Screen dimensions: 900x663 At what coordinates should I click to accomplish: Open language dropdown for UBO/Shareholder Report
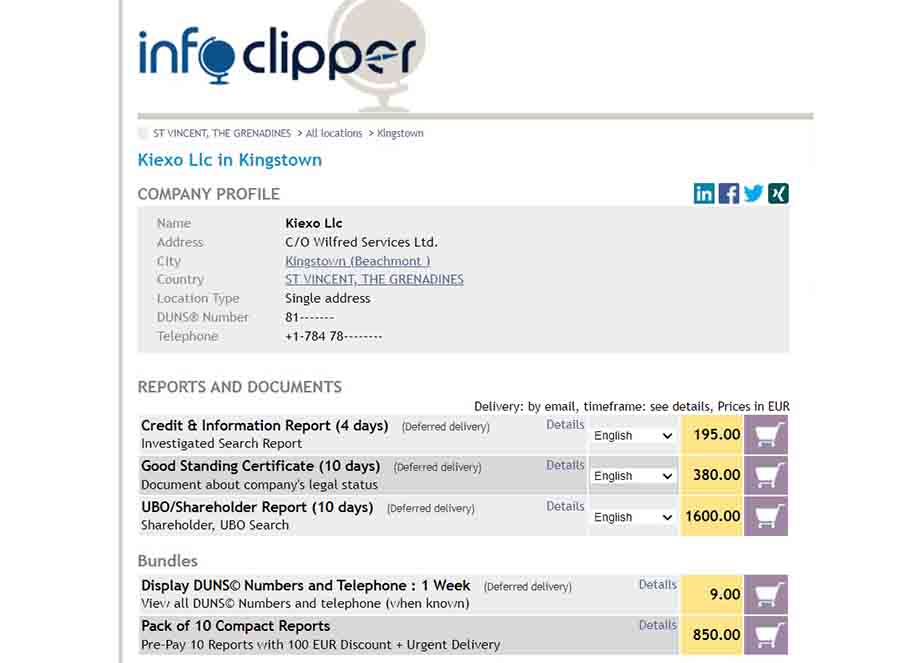pos(633,517)
